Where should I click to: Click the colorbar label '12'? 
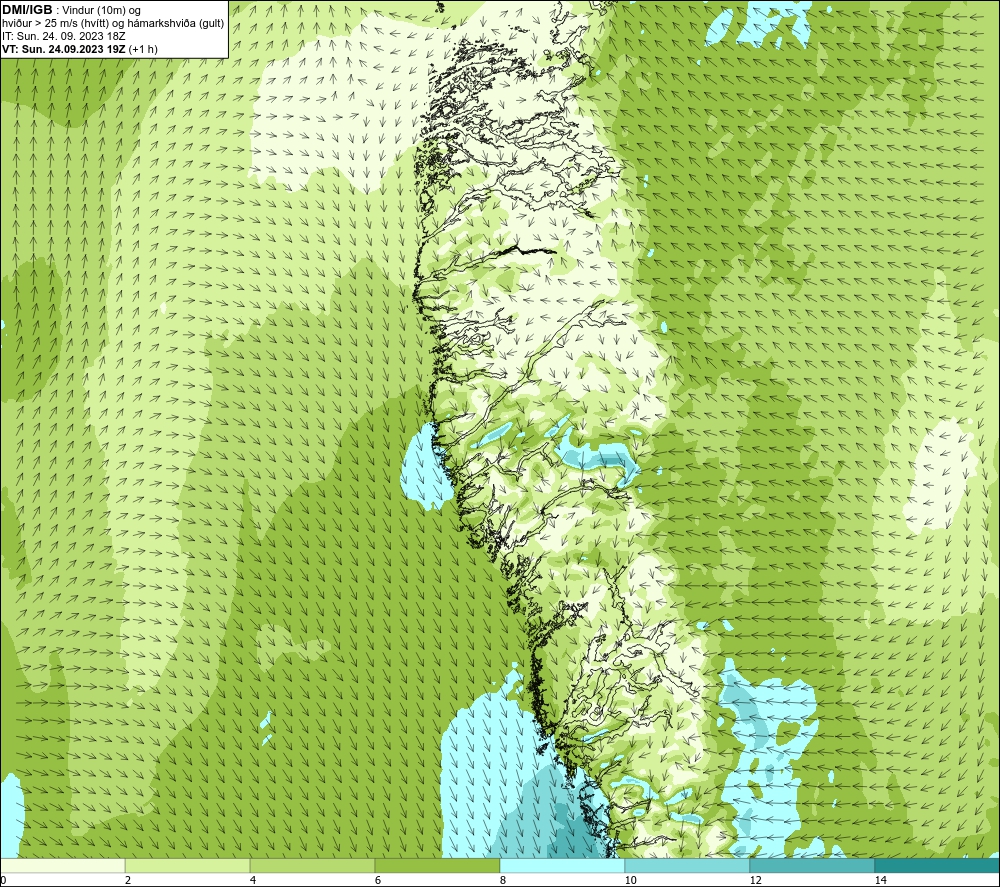tap(755, 881)
